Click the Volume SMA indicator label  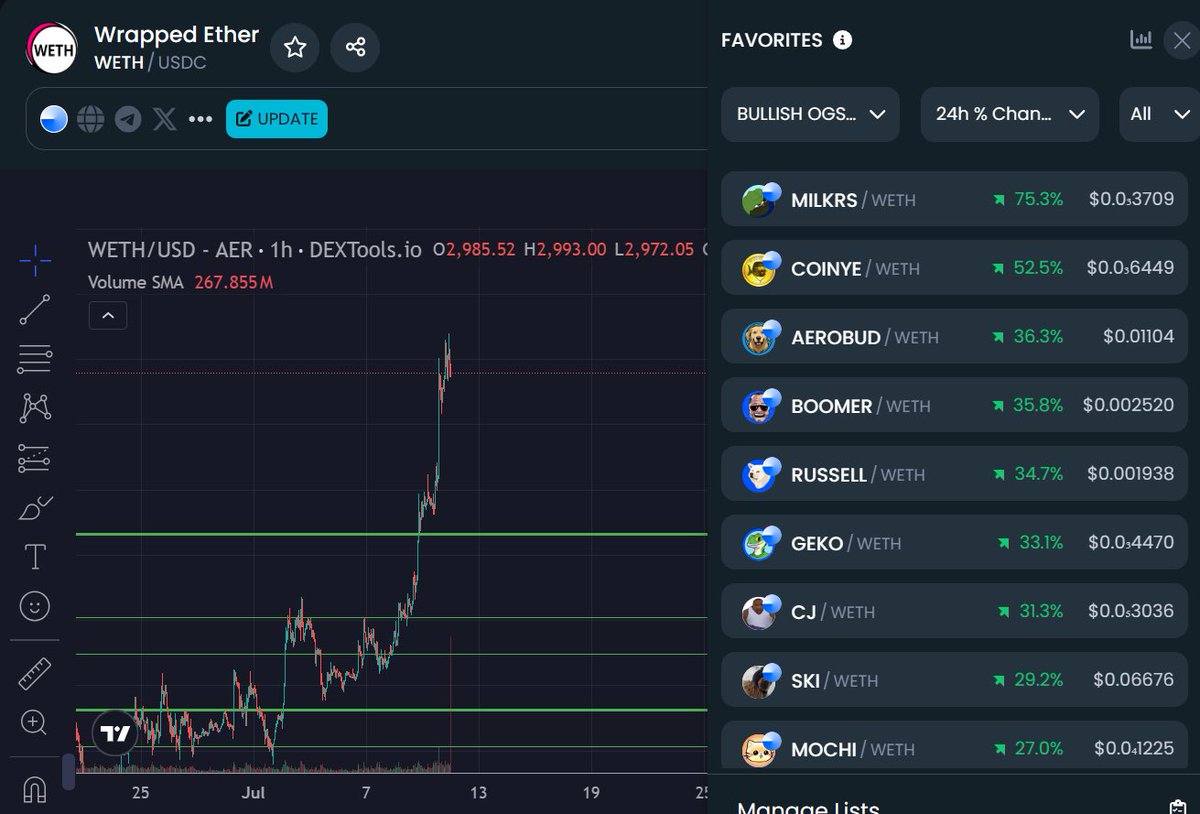136,282
